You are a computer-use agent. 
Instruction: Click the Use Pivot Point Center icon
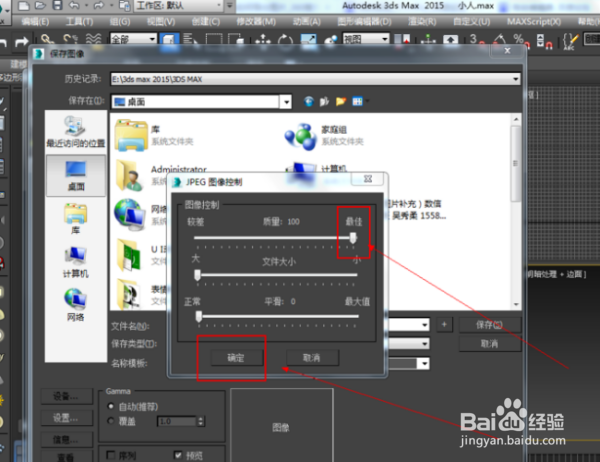tap(402, 39)
